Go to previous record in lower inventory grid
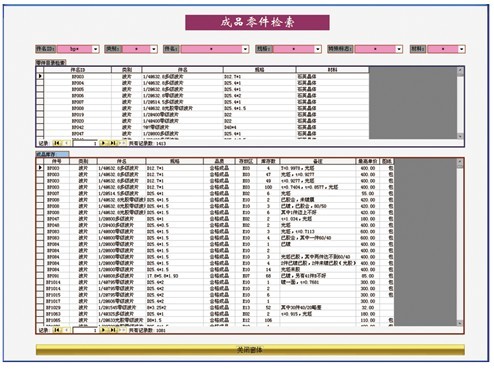This screenshot has width=494, height=369. pos(66,330)
